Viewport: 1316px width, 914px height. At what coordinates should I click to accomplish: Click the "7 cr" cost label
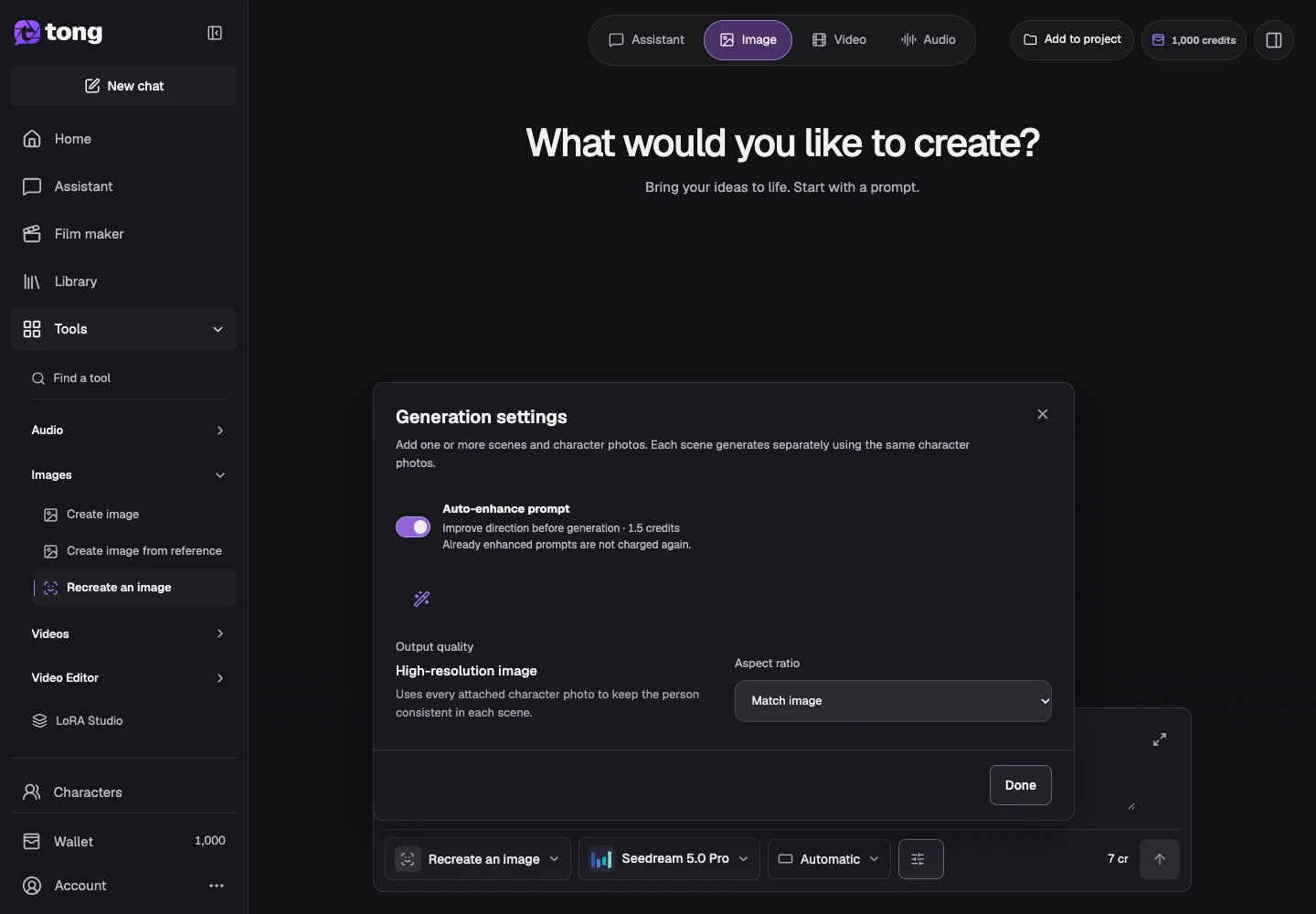click(1118, 859)
